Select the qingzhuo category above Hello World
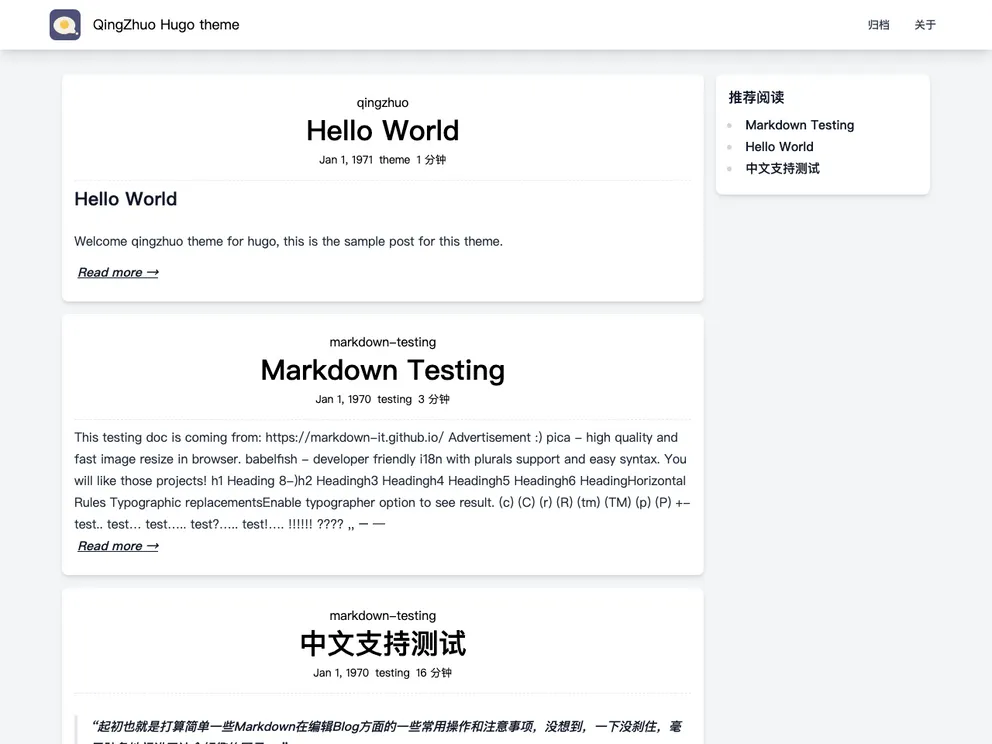Viewport: 992px width, 744px height. (x=382, y=102)
